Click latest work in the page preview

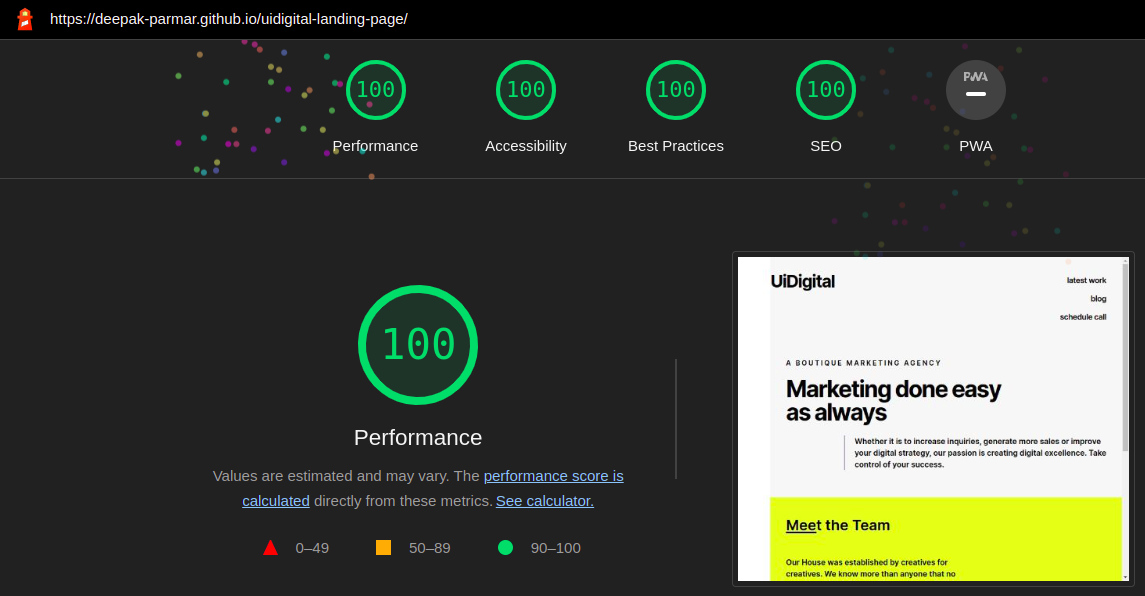pos(1086,280)
